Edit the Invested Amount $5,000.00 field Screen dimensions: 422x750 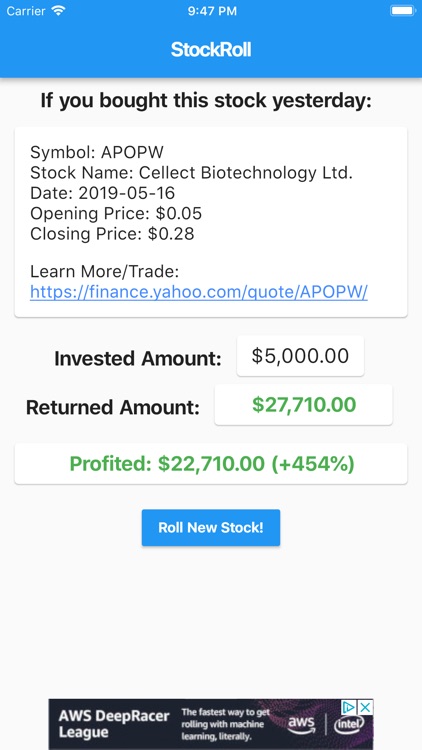pyautogui.click(x=300, y=356)
